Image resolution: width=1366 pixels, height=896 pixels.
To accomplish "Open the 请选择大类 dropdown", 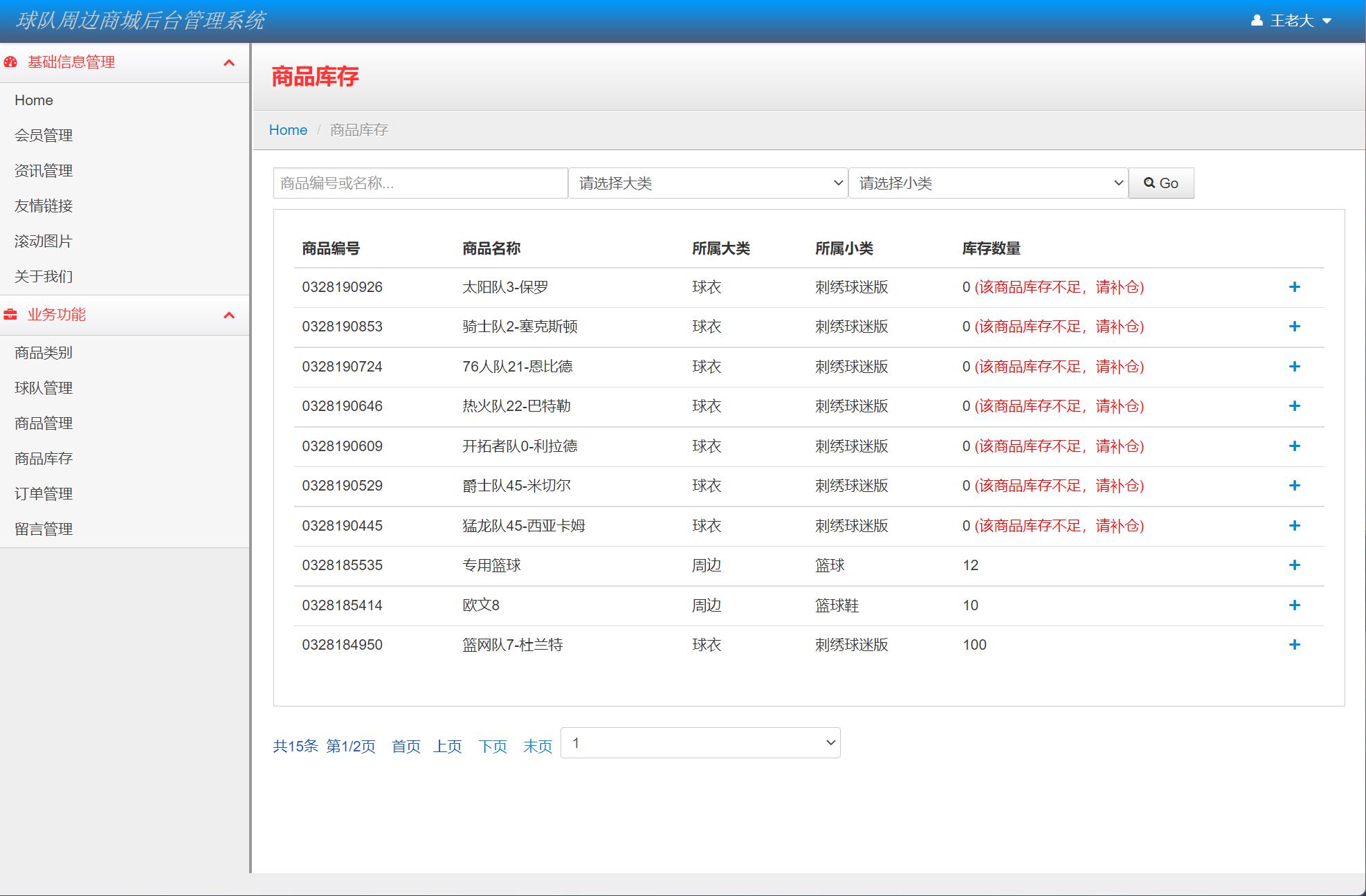I will [708, 183].
